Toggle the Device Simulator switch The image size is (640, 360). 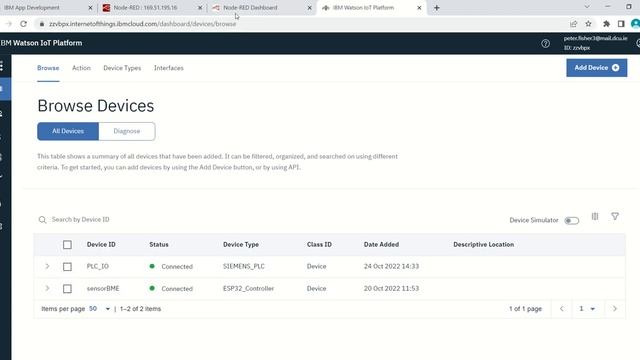coord(571,220)
